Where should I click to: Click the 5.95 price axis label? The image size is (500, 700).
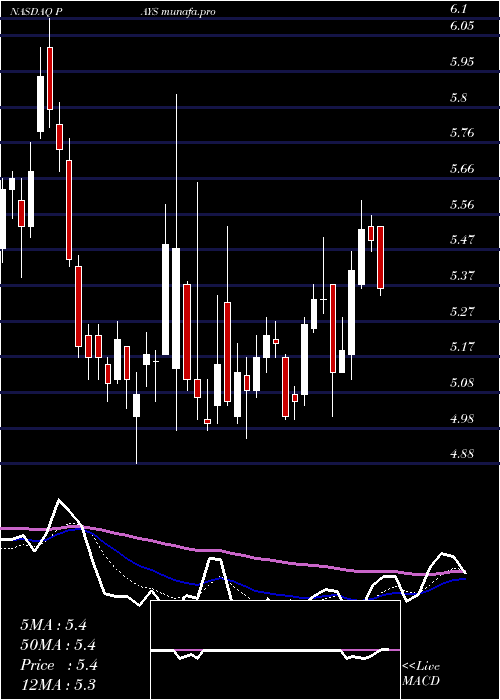coord(462,62)
